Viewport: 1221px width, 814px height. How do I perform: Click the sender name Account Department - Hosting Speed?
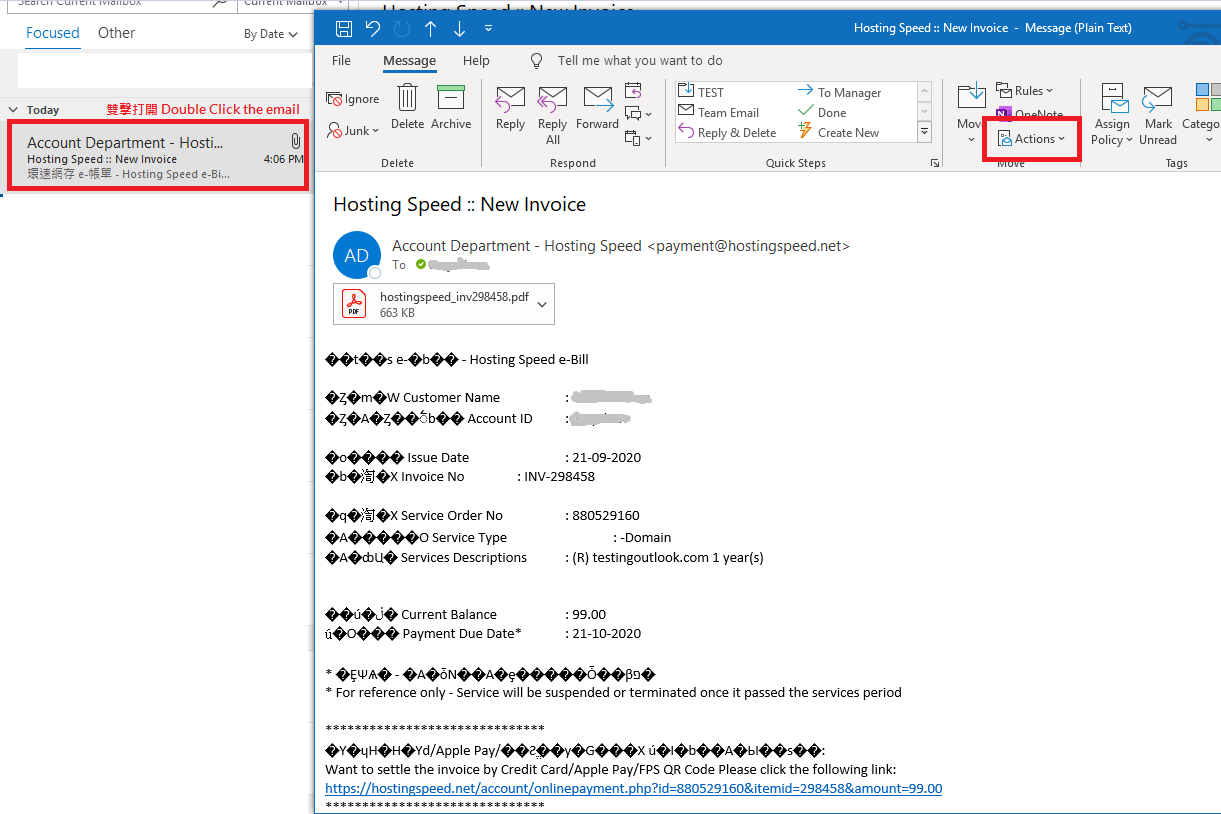(x=517, y=246)
